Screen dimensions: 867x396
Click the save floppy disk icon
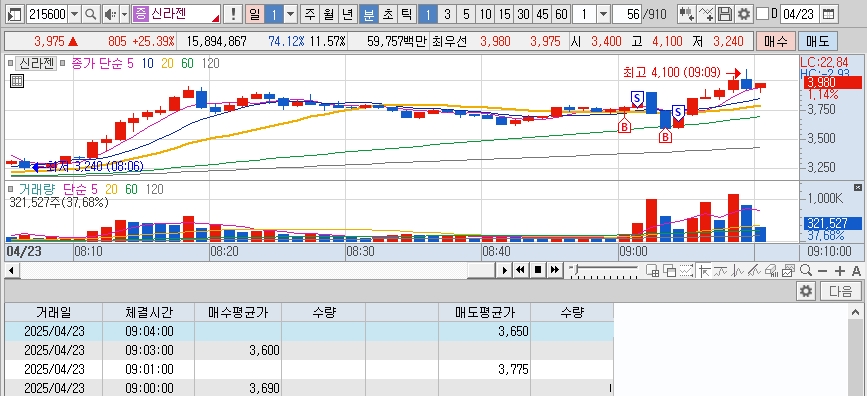[724, 14]
